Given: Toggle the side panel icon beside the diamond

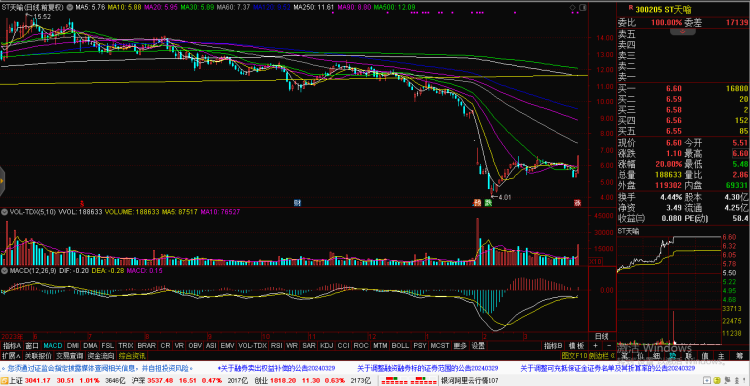Looking at the screenshot, I should [582, 8].
